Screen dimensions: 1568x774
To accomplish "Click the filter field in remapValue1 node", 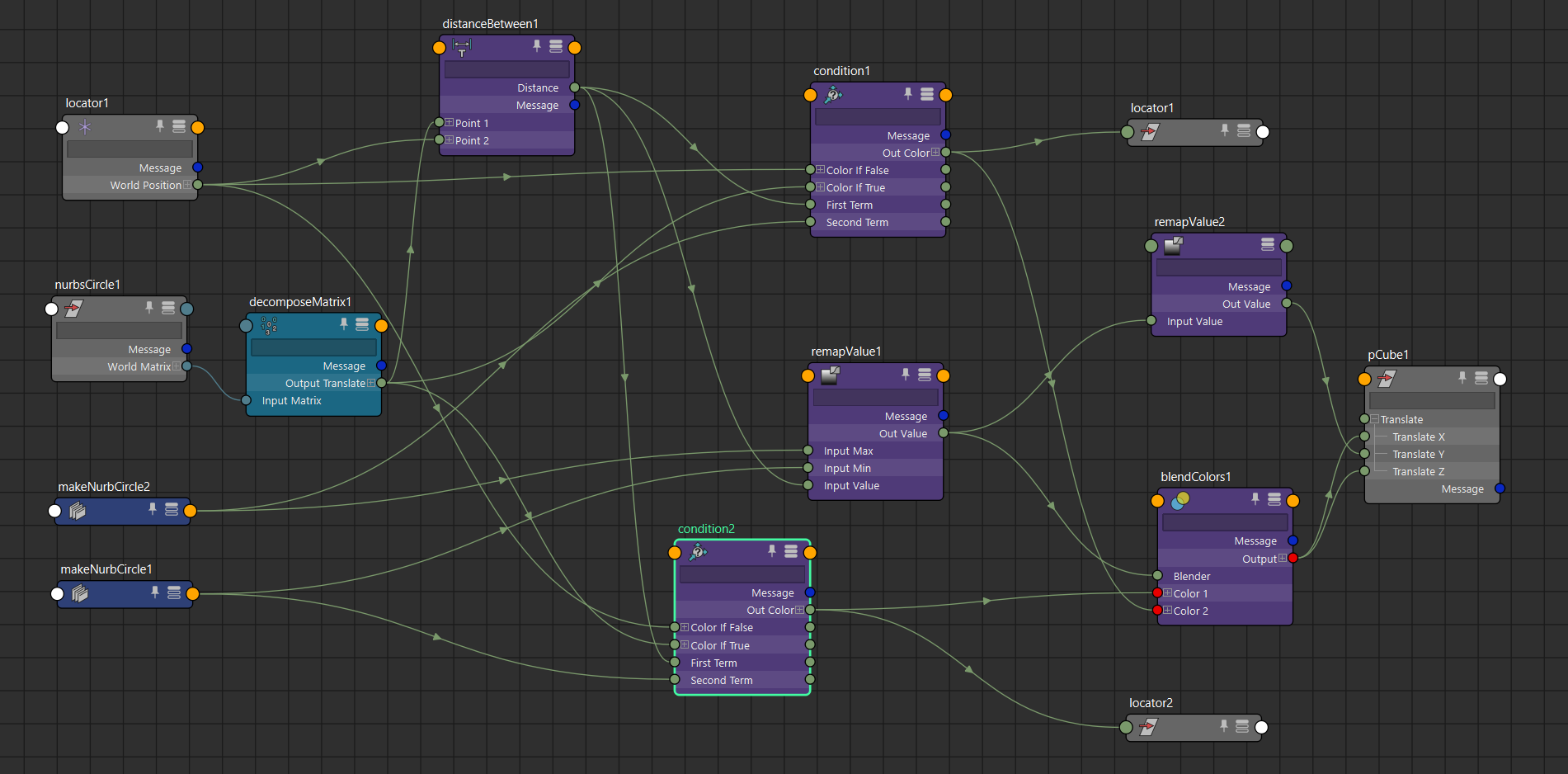I will pyautogui.click(x=875, y=398).
